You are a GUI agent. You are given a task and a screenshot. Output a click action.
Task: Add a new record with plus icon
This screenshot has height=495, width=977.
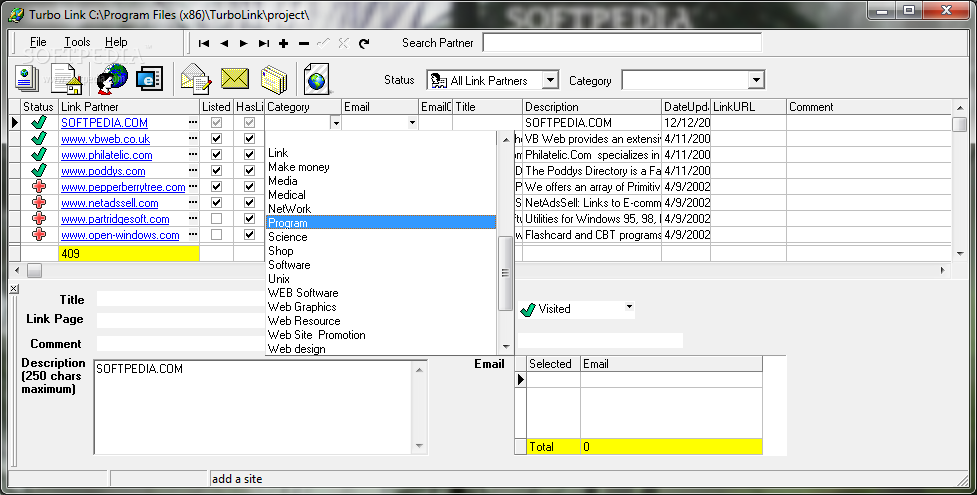click(x=284, y=43)
